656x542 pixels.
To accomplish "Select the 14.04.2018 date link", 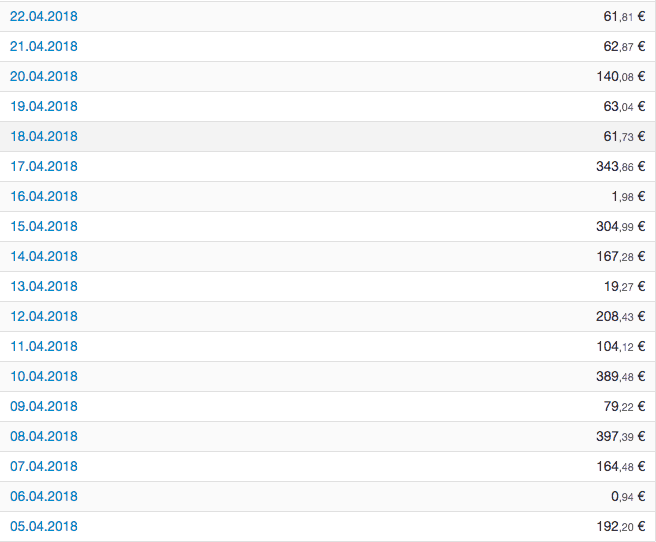I will (x=44, y=256).
